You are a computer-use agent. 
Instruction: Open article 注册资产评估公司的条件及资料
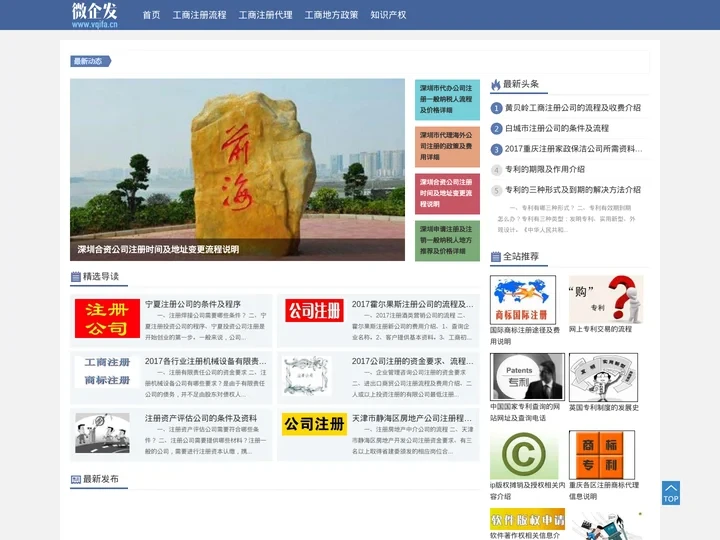click(201, 418)
